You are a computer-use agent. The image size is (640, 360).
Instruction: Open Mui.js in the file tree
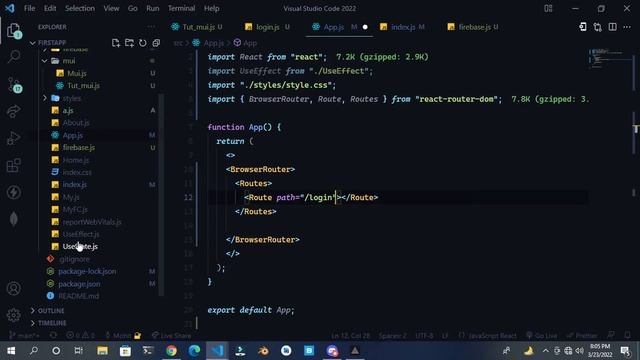pos(77,73)
